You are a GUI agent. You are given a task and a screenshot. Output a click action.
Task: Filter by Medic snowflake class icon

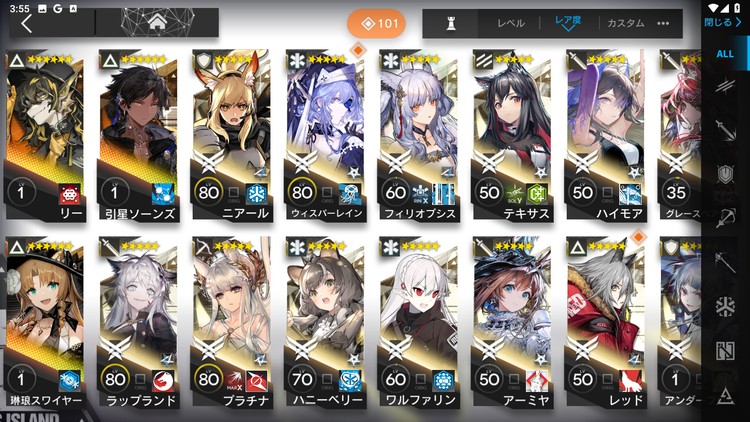pos(725,306)
